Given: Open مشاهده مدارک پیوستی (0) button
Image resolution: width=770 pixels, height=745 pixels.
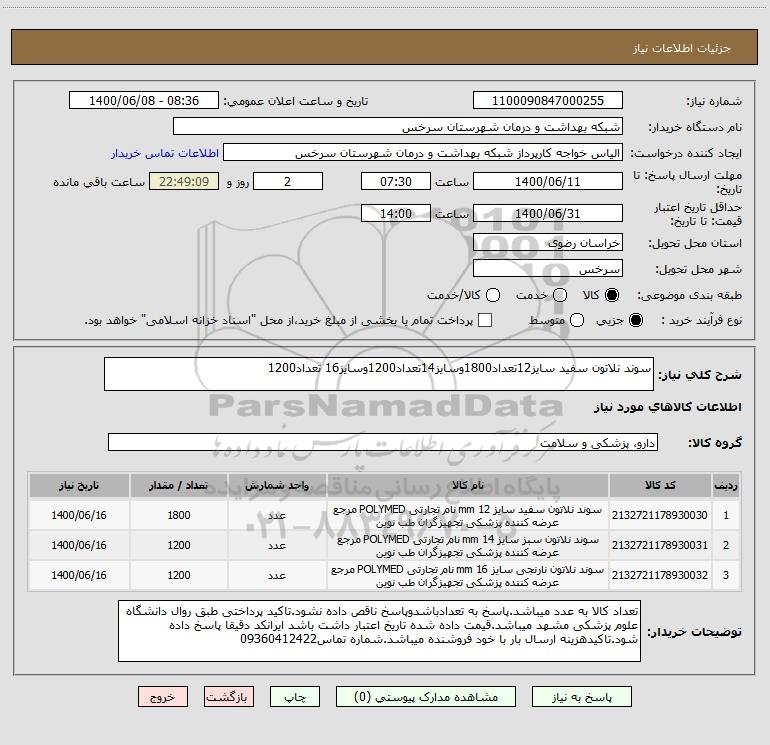Looking at the screenshot, I should [426, 697].
